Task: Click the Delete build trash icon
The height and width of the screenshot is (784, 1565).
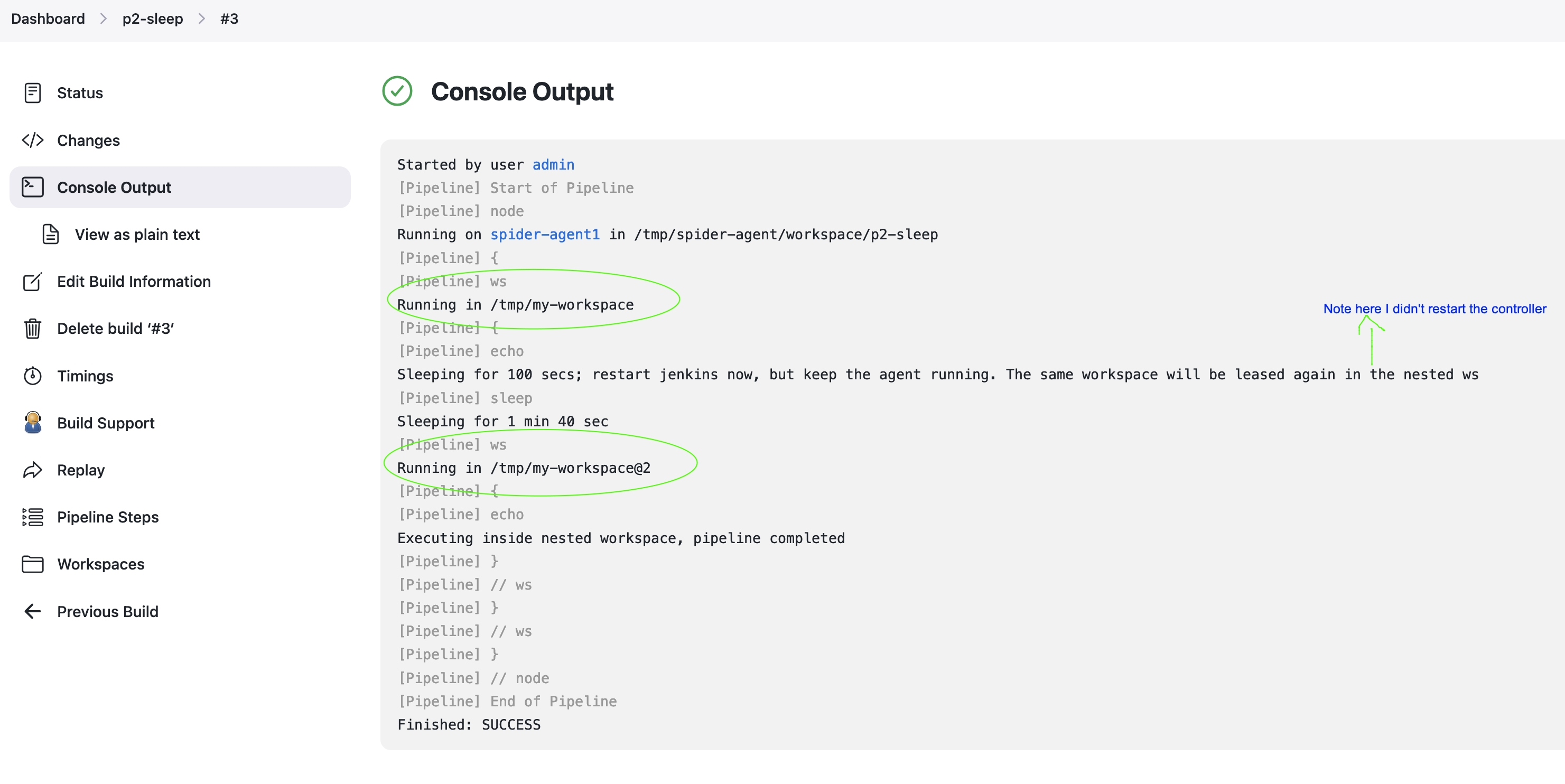Action: [32, 329]
